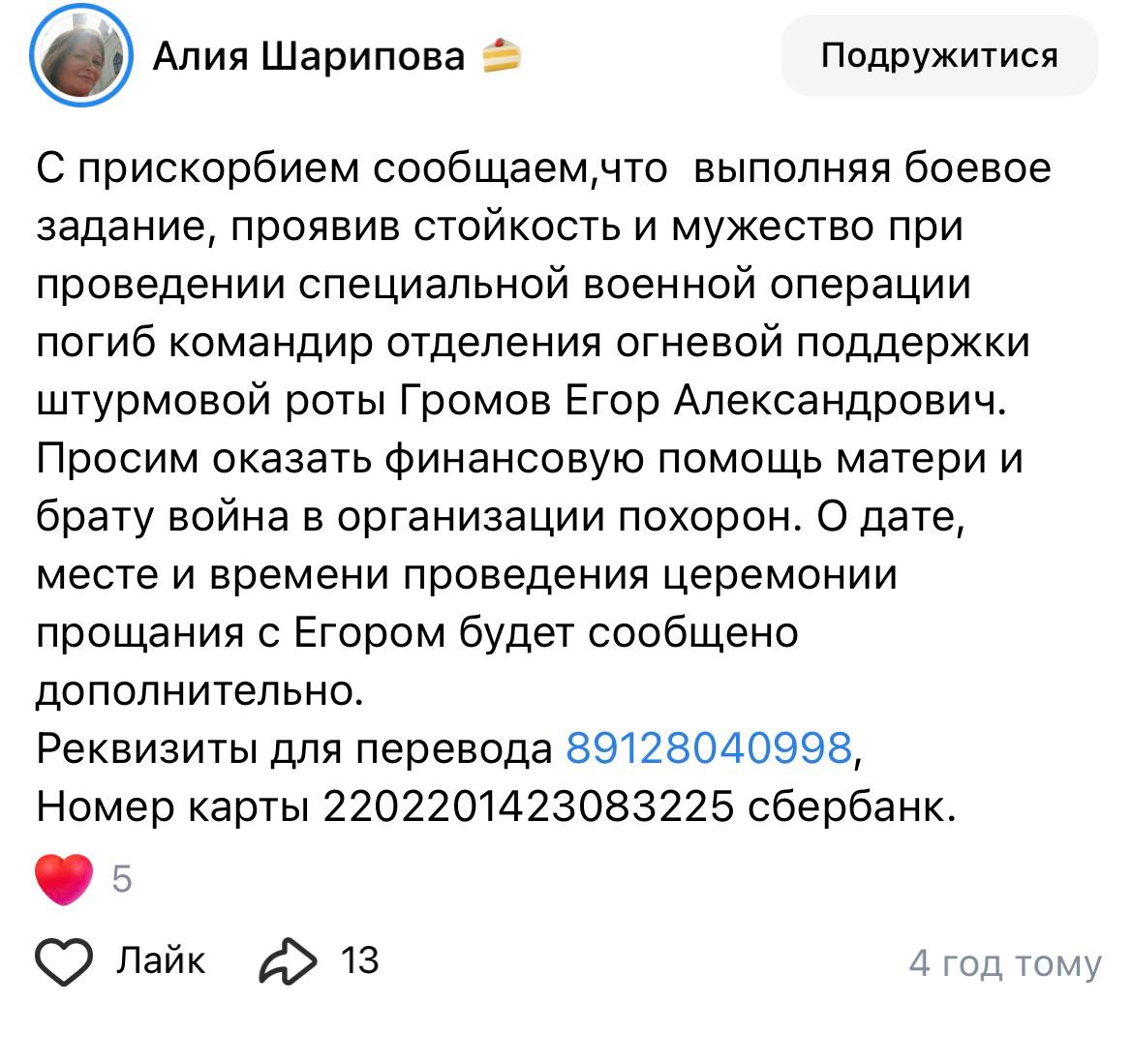Click the phrase Реквизиты для перевода
The width and height of the screenshot is (1133, 1064).
pos(294,748)
